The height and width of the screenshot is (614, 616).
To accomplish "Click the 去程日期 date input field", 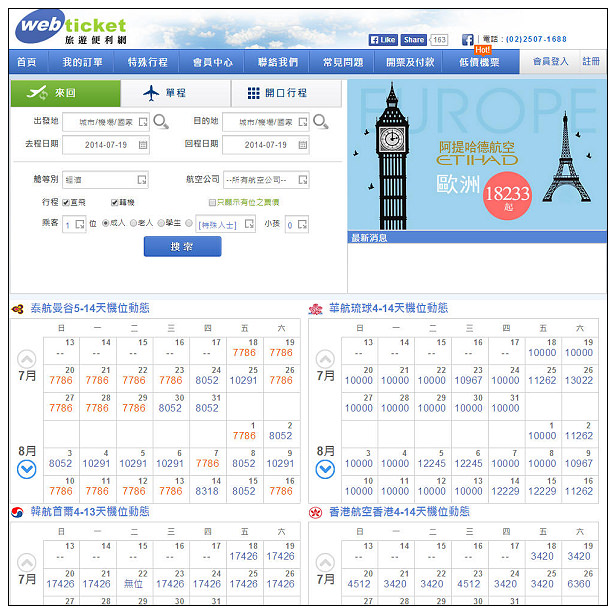I will [x=106, y=145].
